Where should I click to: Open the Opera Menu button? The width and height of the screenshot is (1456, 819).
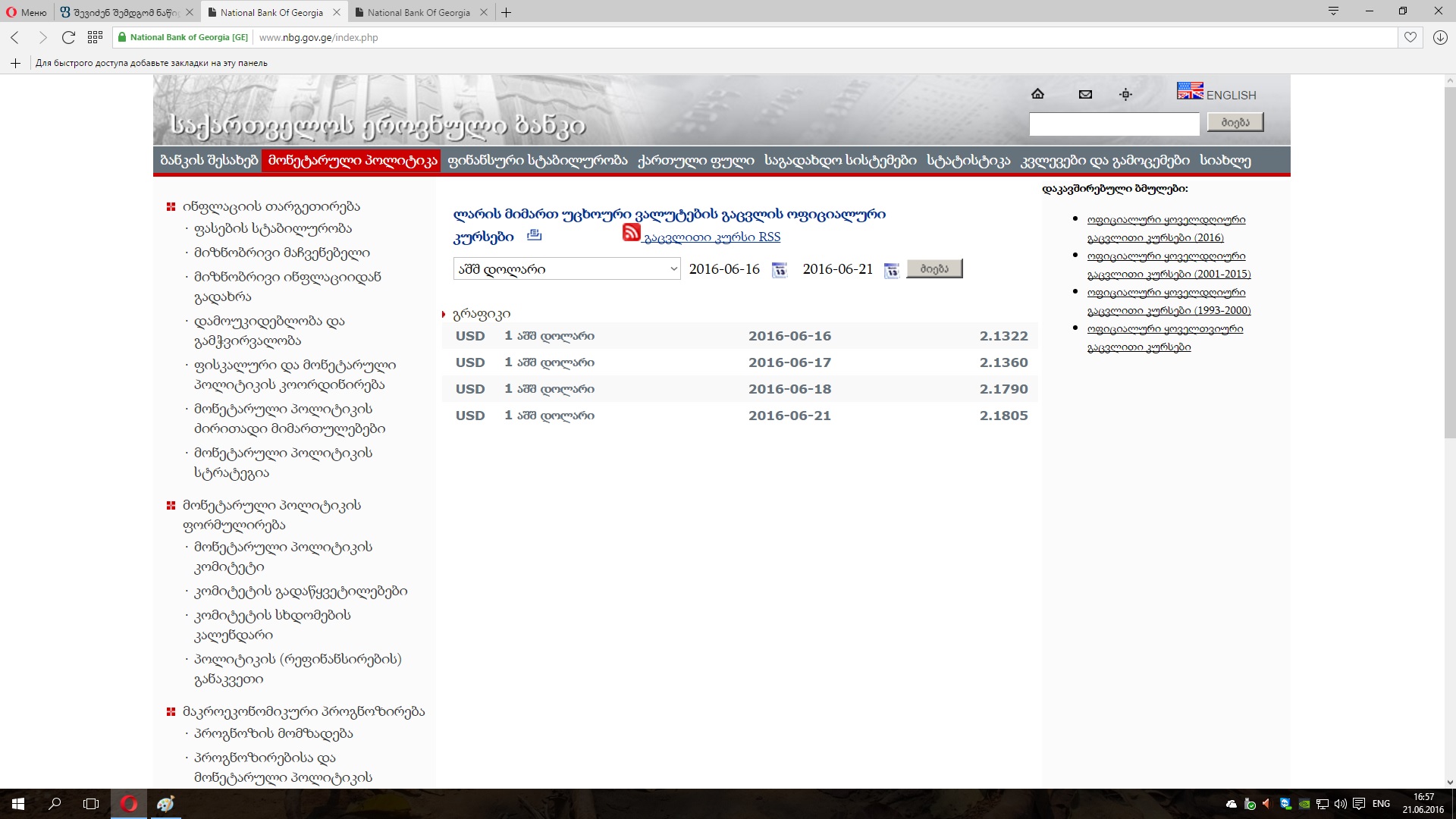(x=27, y=12)
